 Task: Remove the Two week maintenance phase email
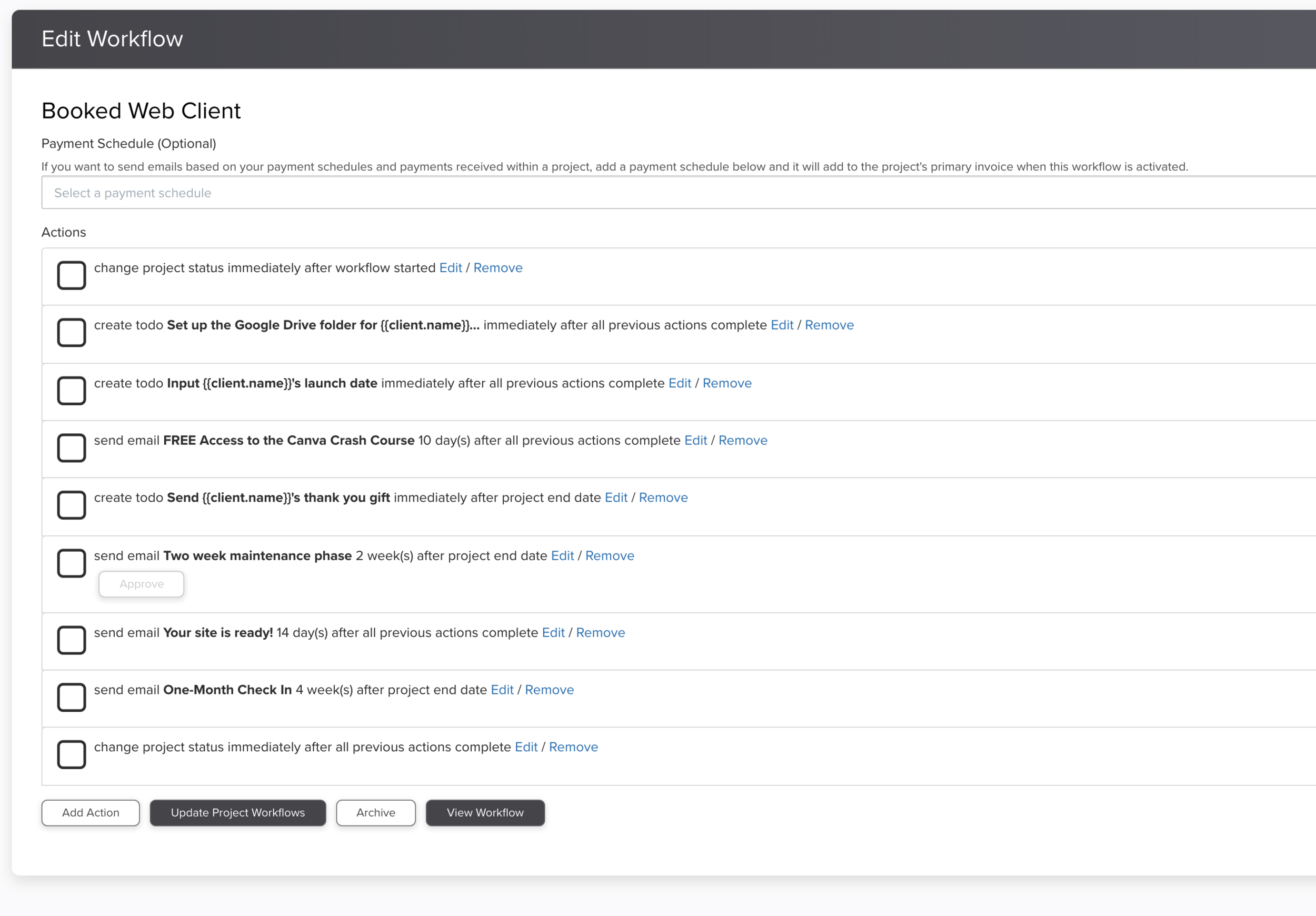pos(609,556)
